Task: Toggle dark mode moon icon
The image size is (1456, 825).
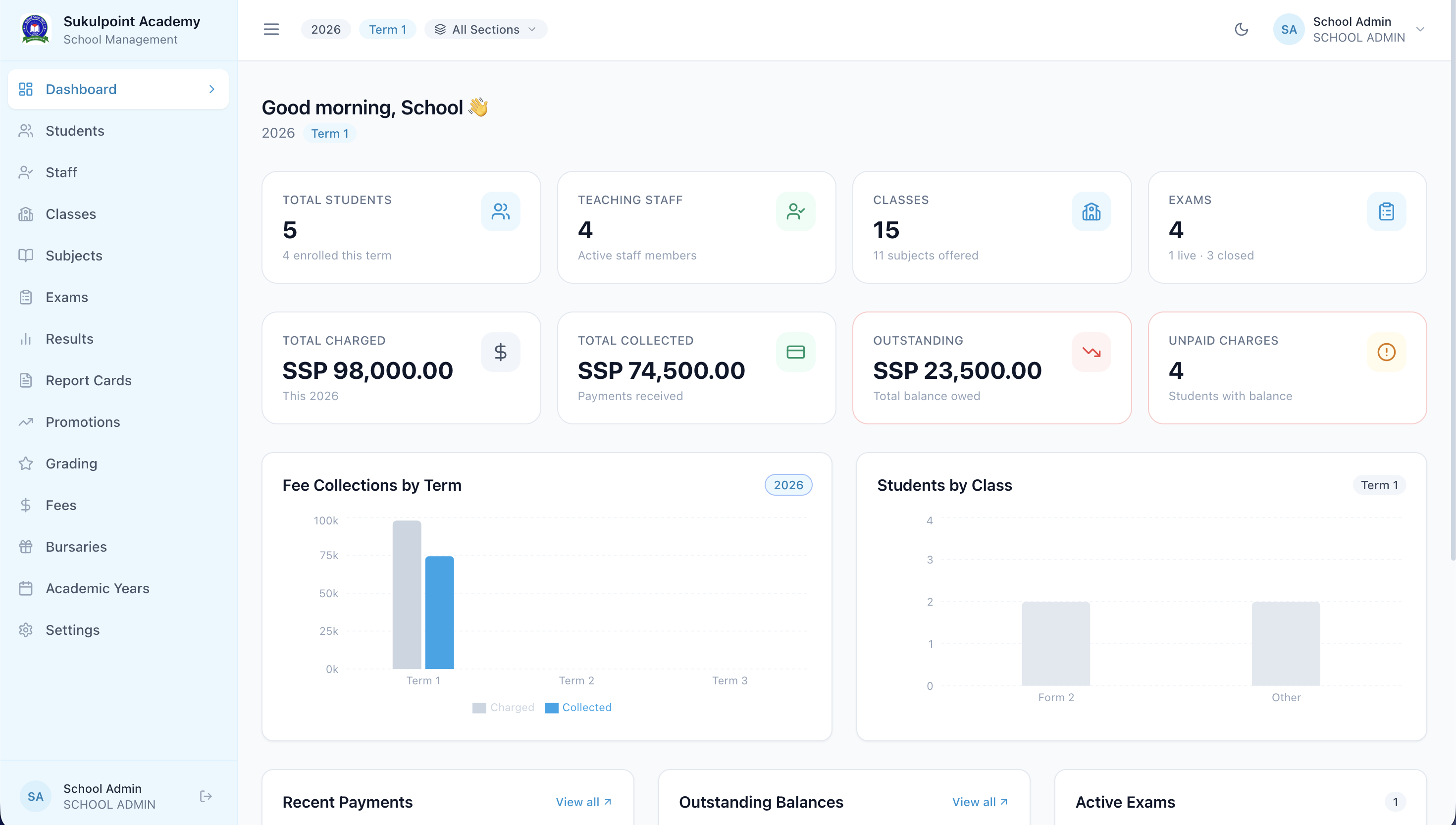Action: point(1241,30)
